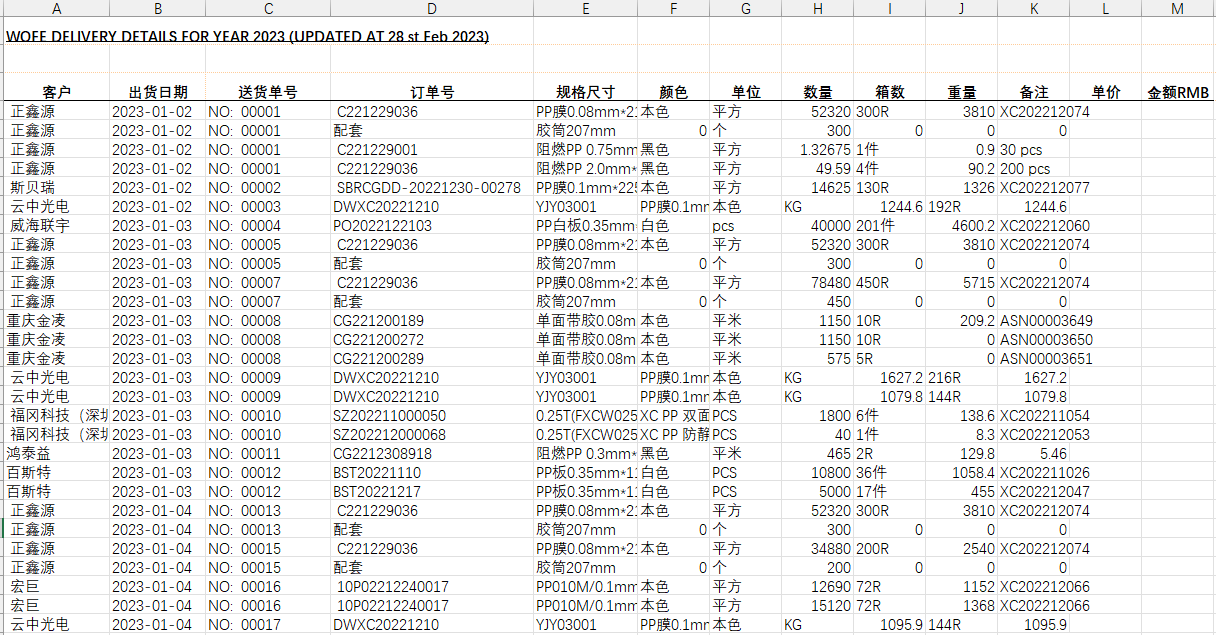Select column K header

click(1033, 9)
